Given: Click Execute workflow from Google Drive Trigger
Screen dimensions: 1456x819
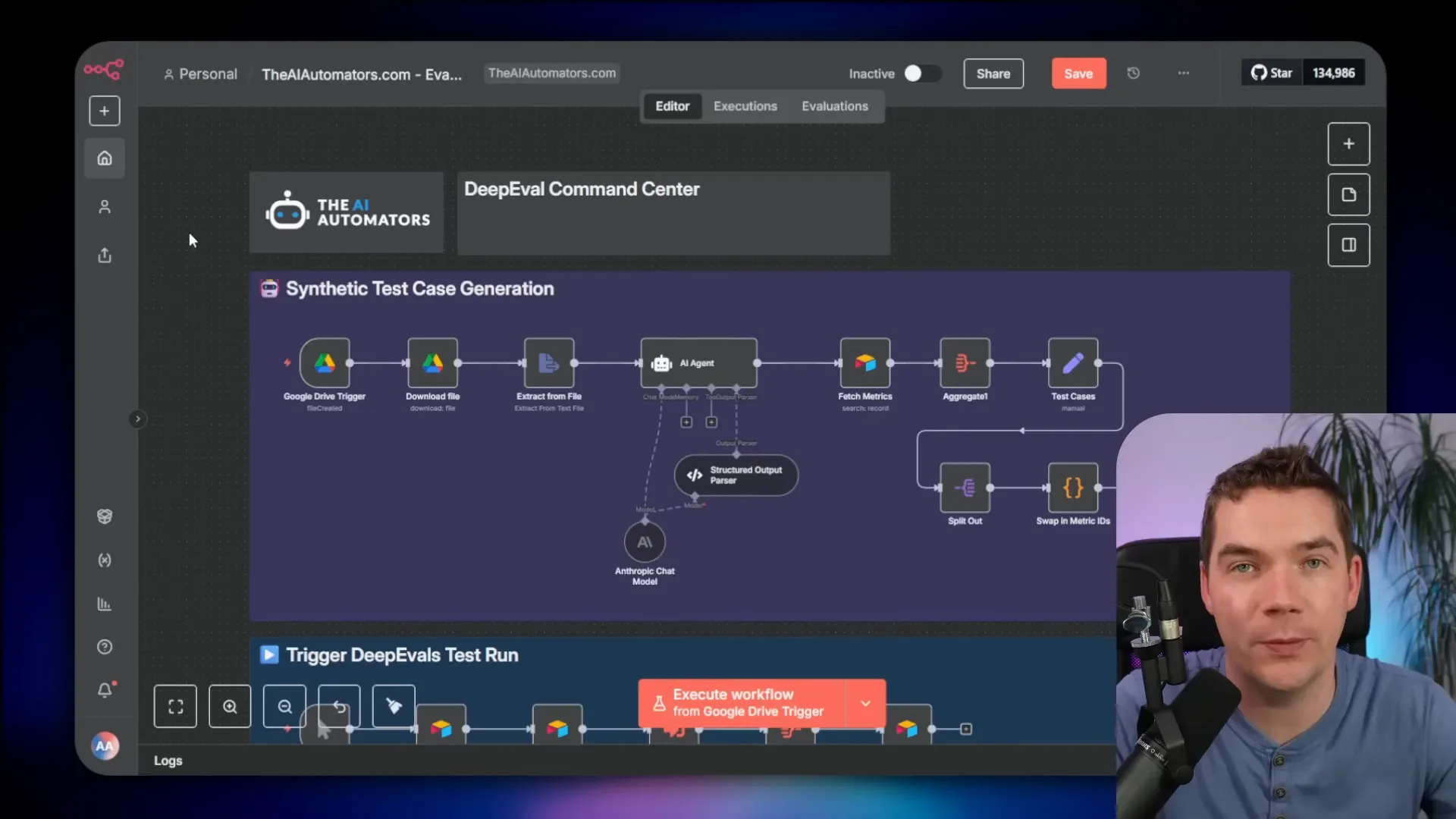Looking at the screenshot, I should click(x=741, y=703).
